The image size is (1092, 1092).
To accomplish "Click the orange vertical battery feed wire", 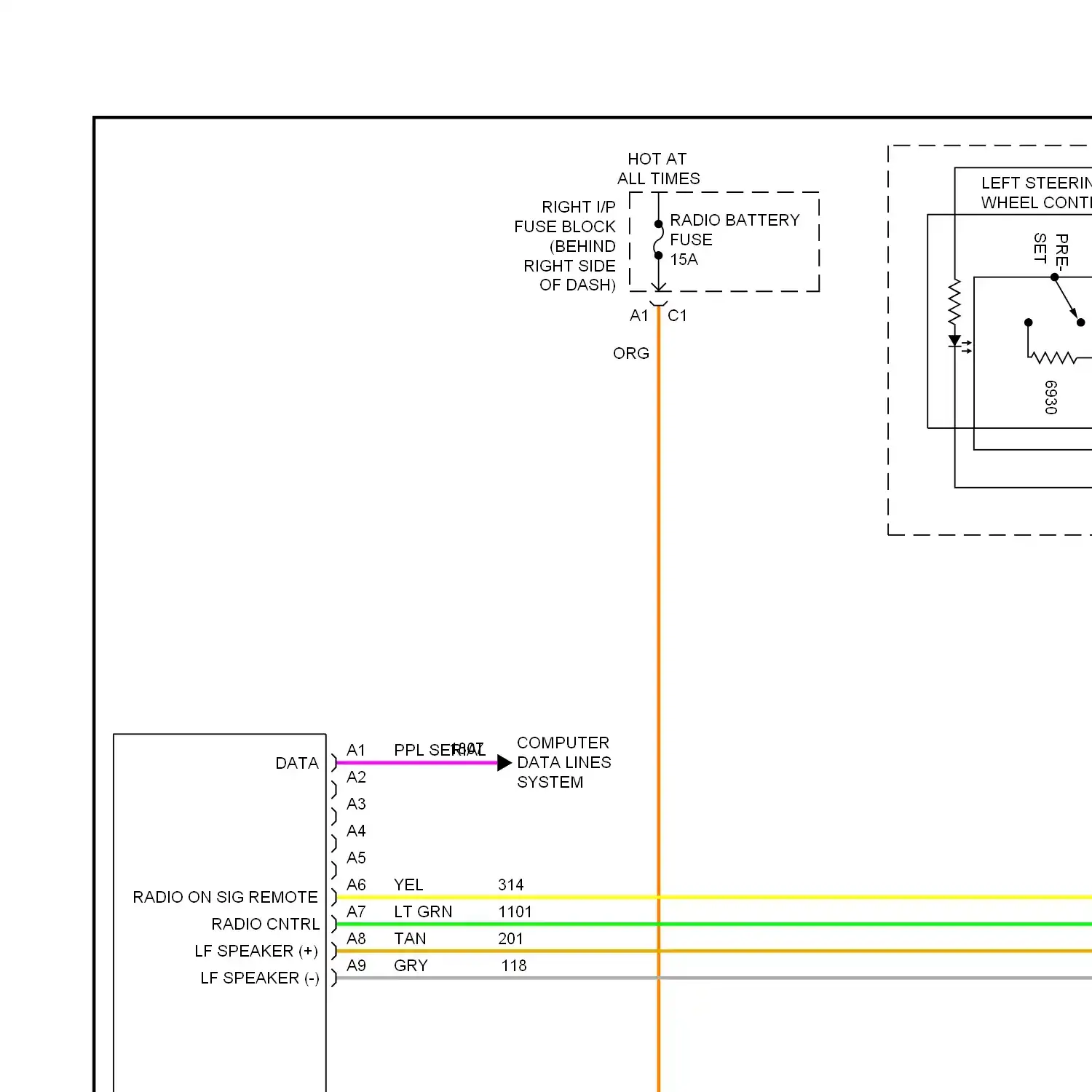I will (x=659, y=699).
